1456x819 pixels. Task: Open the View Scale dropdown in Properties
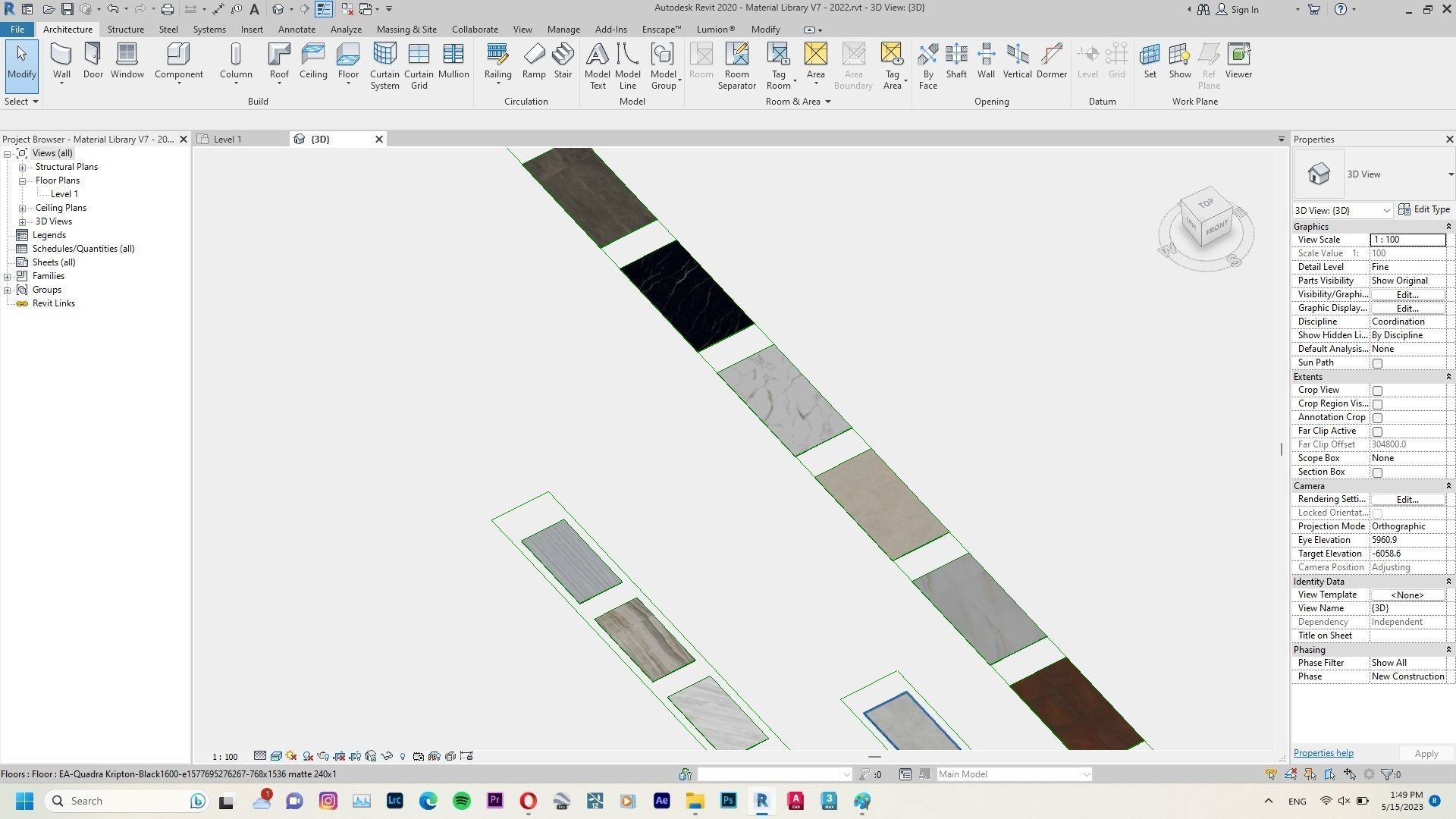pos(1407,239)
